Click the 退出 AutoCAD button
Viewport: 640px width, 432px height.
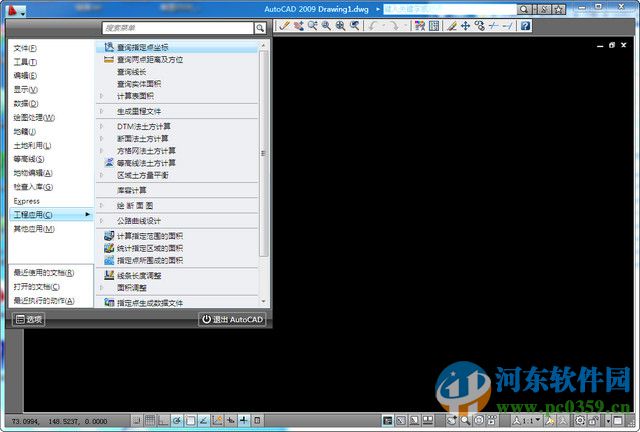pyautogui.click(x=233, y=319)
